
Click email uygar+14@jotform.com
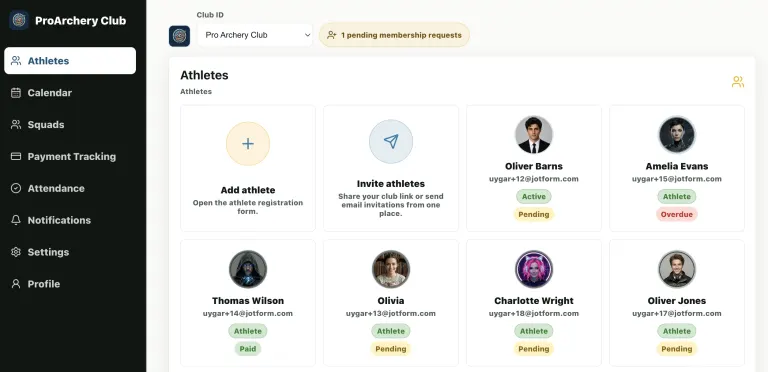(248, 313)
